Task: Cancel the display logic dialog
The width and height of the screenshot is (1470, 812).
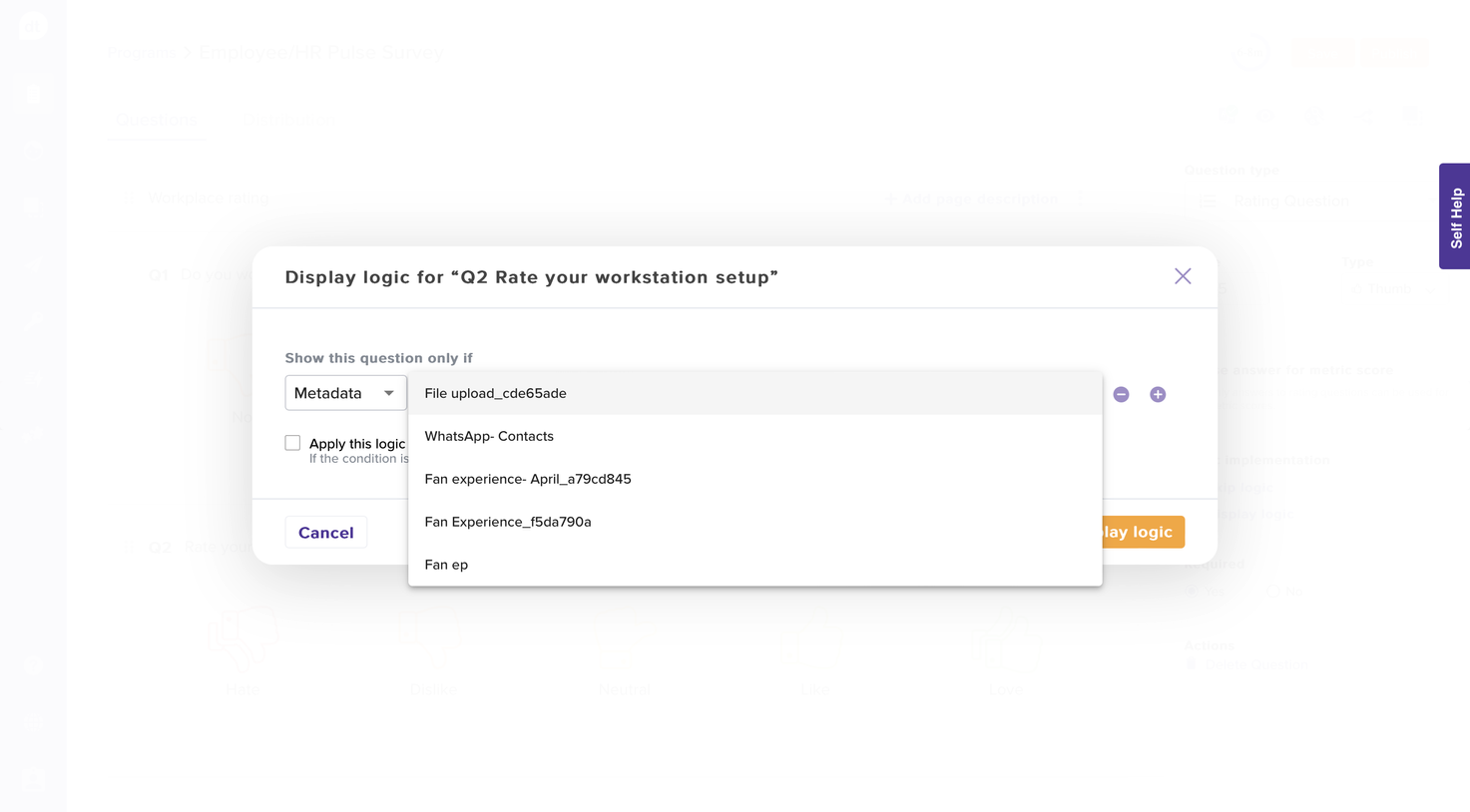Action: (x=325, y=533)
